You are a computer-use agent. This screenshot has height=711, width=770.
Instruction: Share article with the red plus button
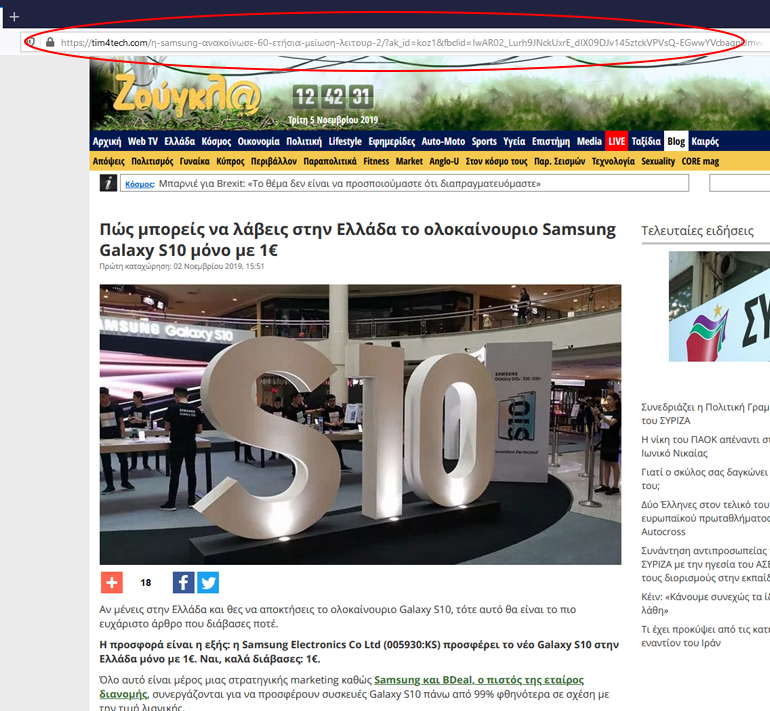click(x=111, y=582)
